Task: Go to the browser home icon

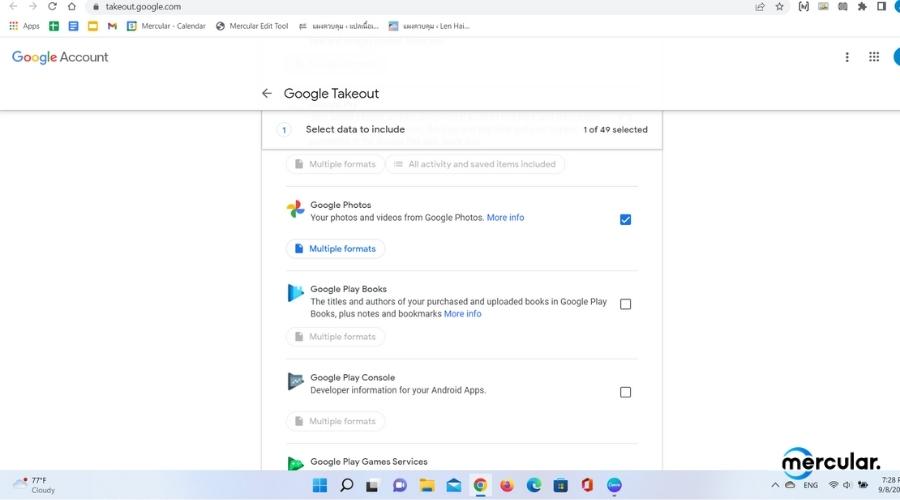Action: 72,6
